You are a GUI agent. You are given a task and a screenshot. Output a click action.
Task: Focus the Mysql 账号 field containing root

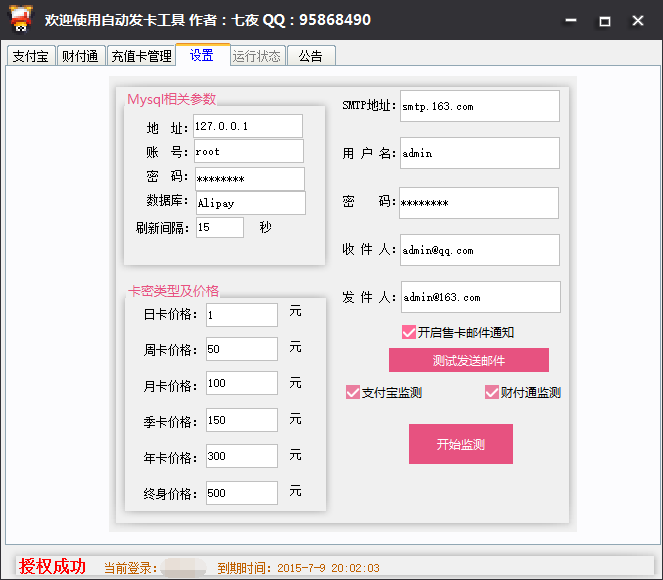[x=249, y=151]
